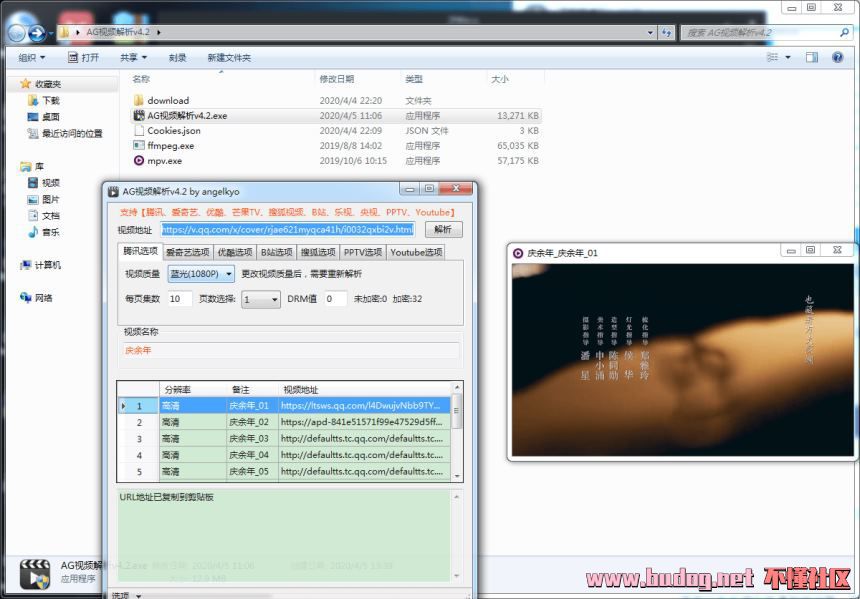Open the 视频 library icon
The image size is (860, 599).
click(x=33, y=183)
